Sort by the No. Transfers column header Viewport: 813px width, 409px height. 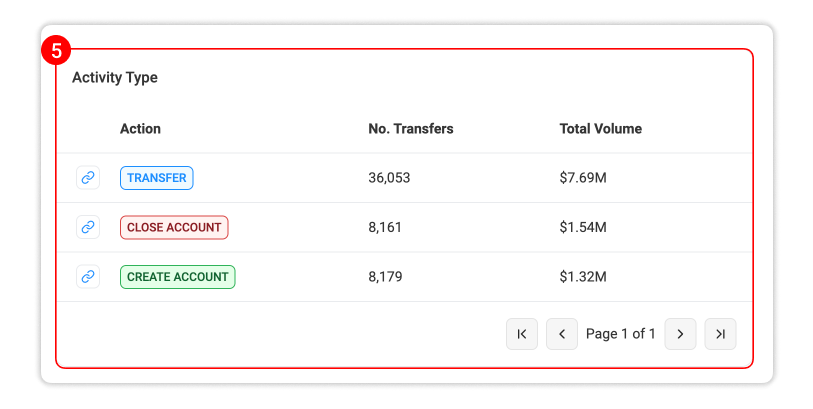[x=410, y=129]
